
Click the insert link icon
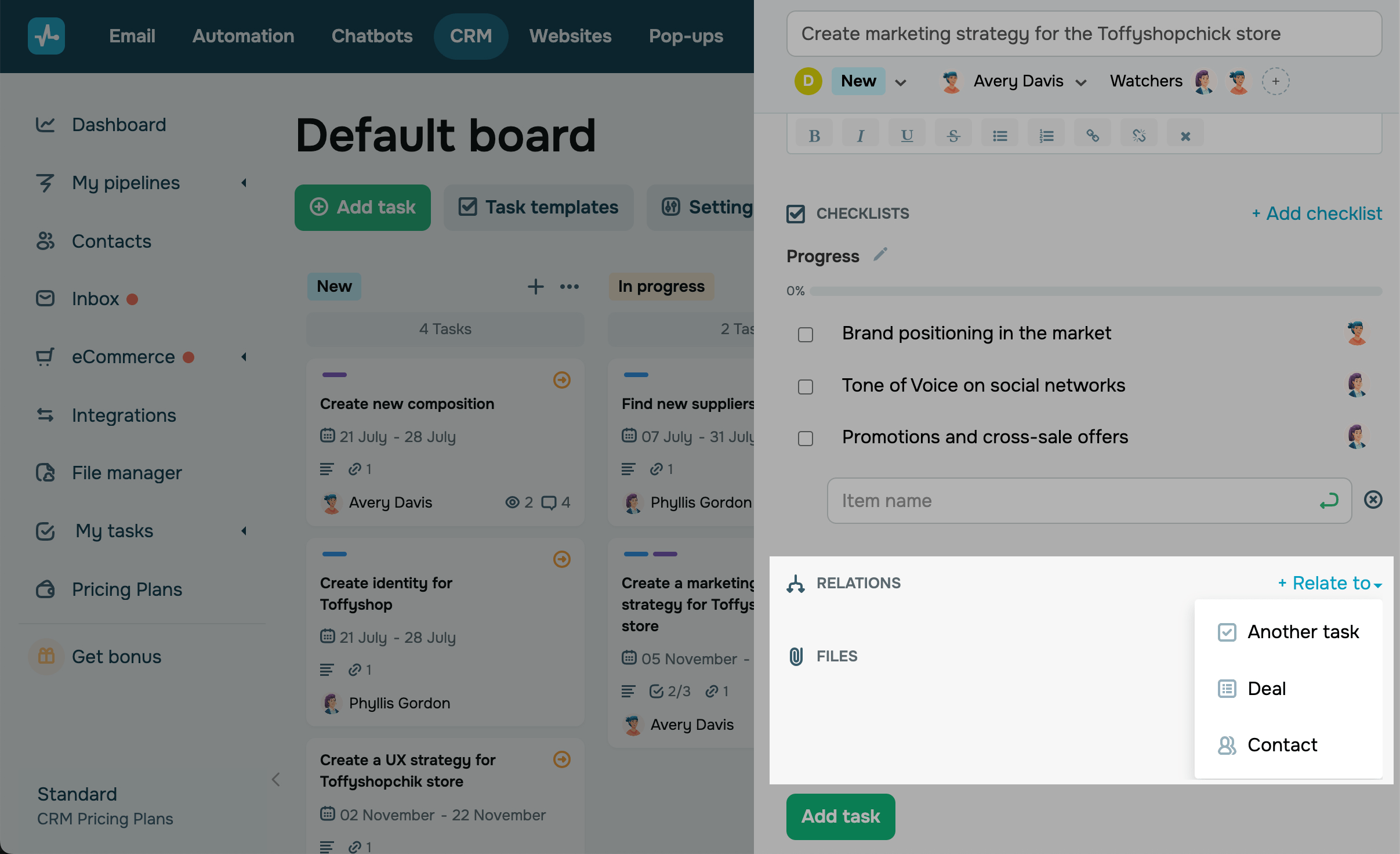pos(1093,136)
